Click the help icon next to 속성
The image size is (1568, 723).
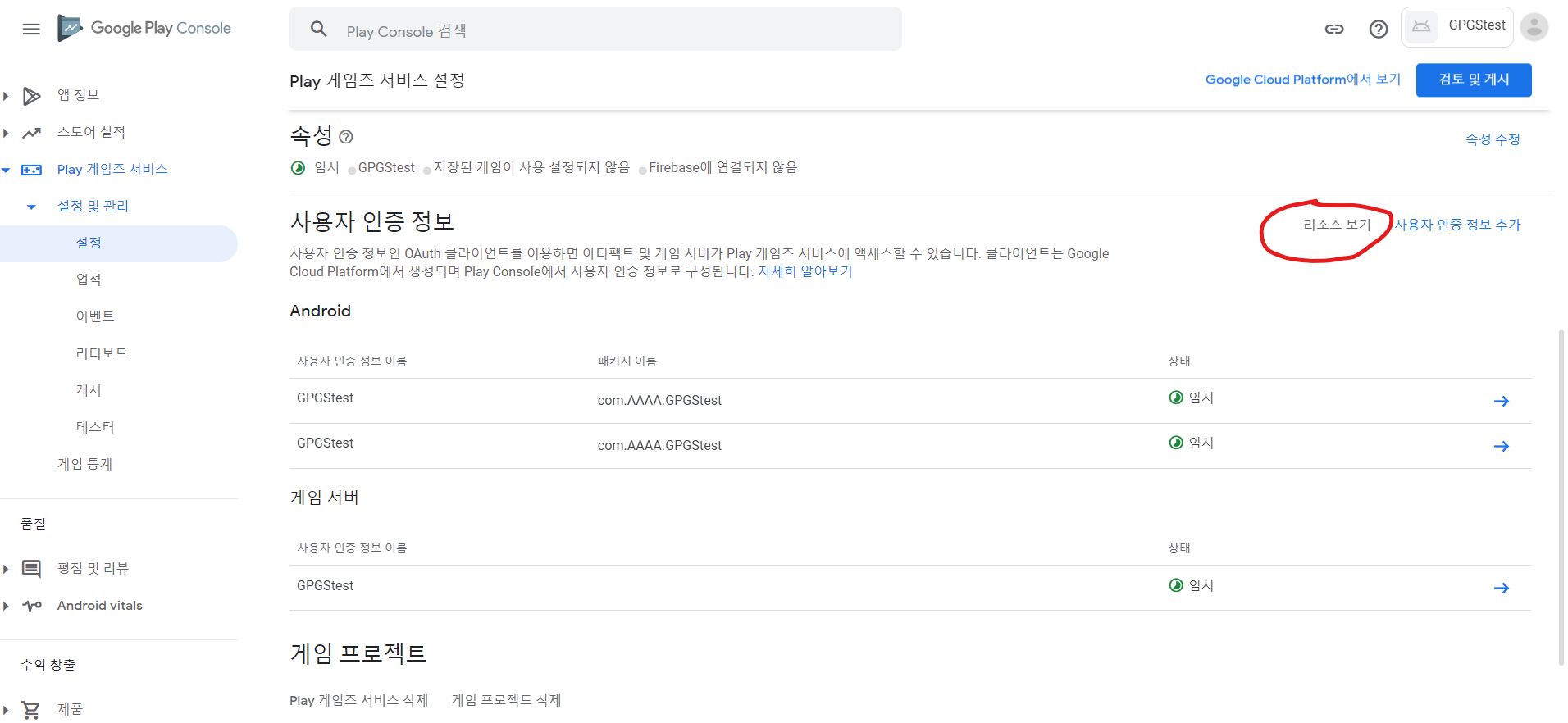click(346, 137)
